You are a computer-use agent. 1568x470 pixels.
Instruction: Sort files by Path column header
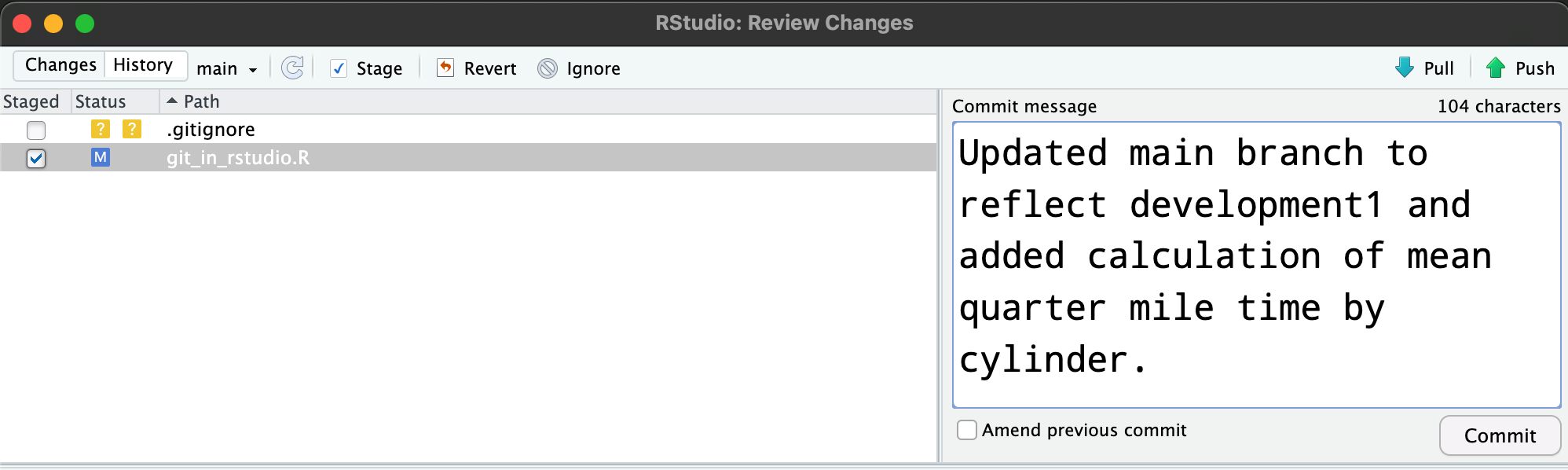[x=201, y=101]
